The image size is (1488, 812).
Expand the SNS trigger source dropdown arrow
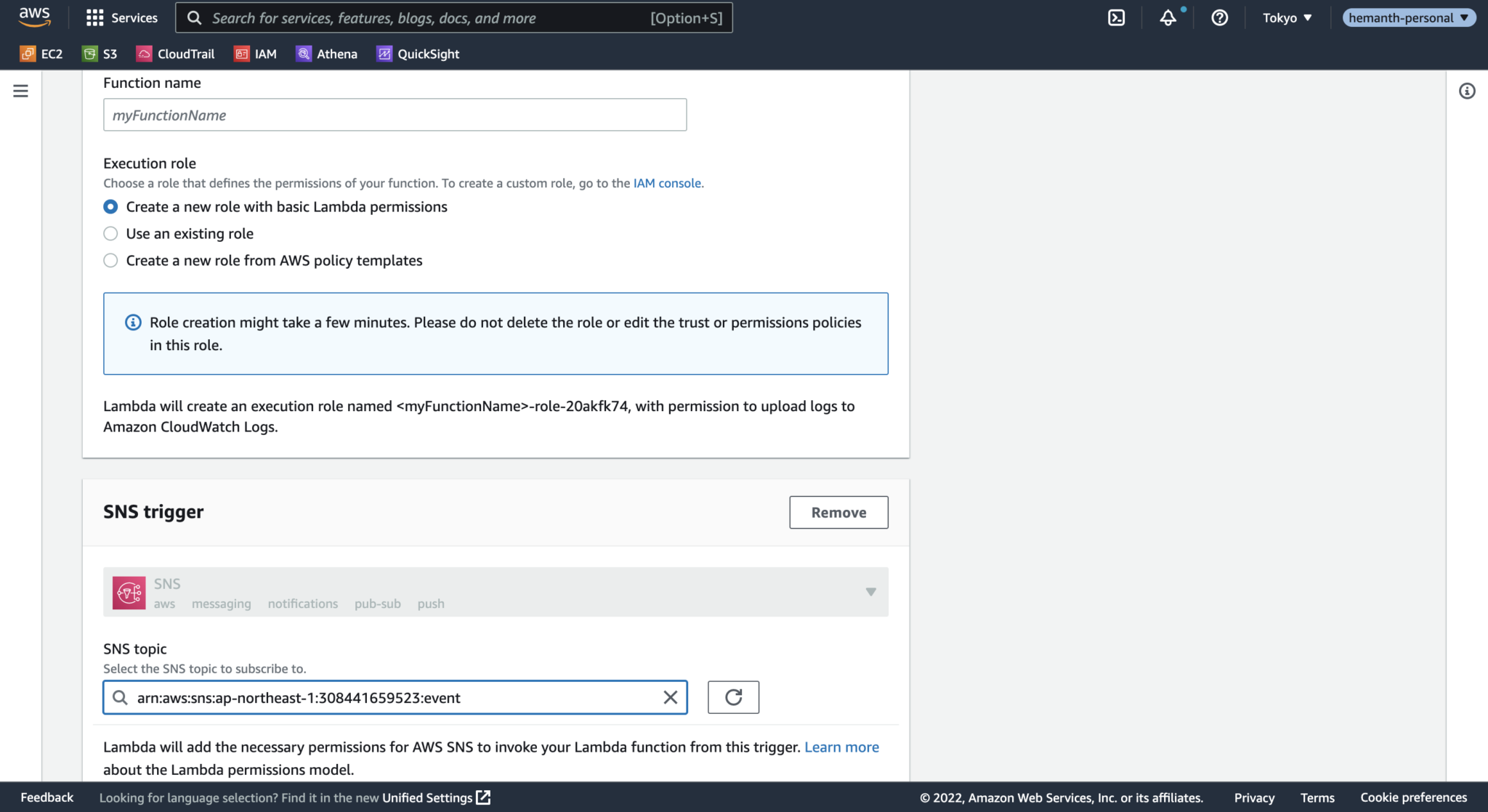tap(870, 592)
